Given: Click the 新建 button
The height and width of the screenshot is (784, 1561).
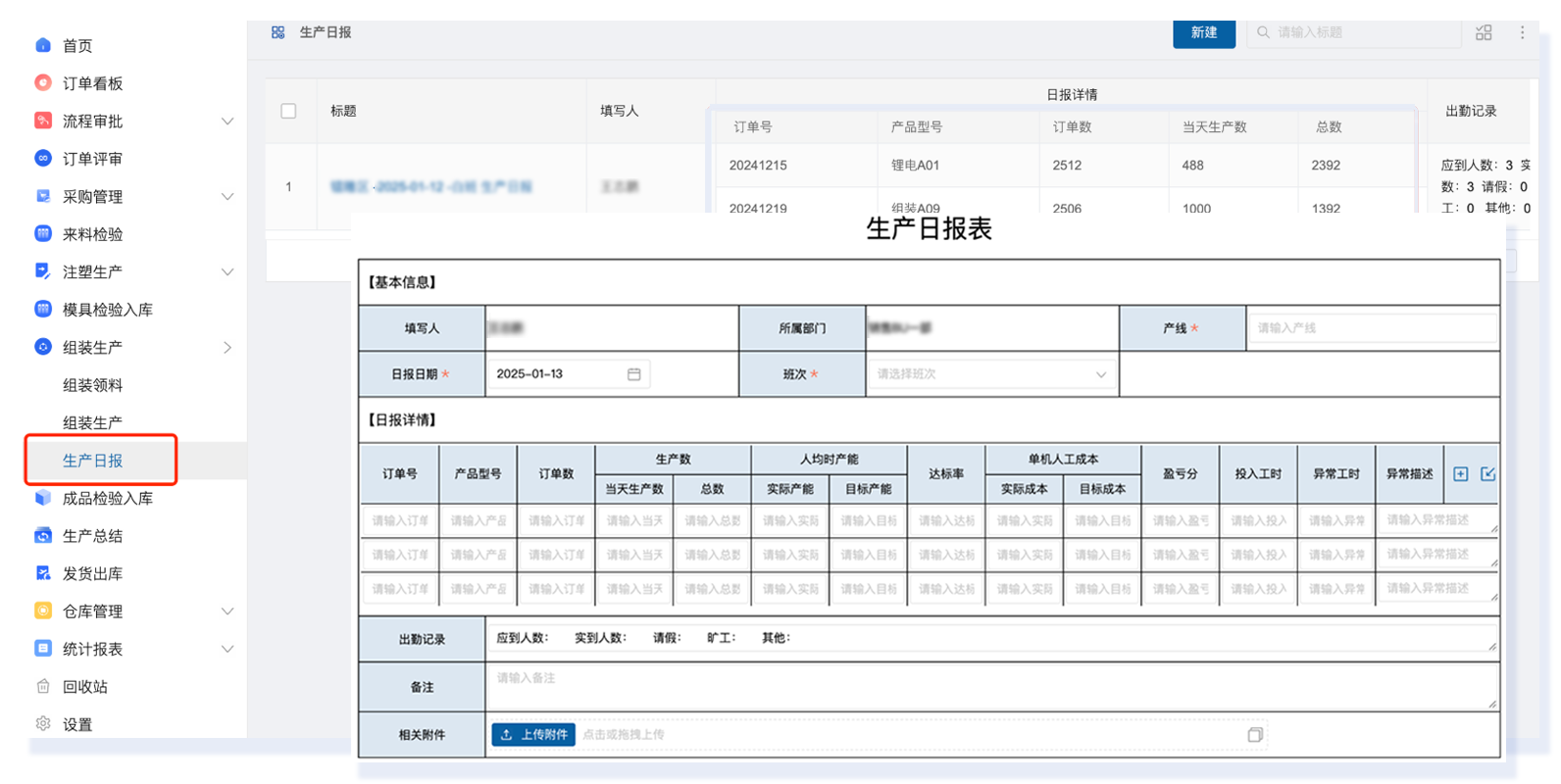Looking at the screenshot, I should (x=1204, y=32).
